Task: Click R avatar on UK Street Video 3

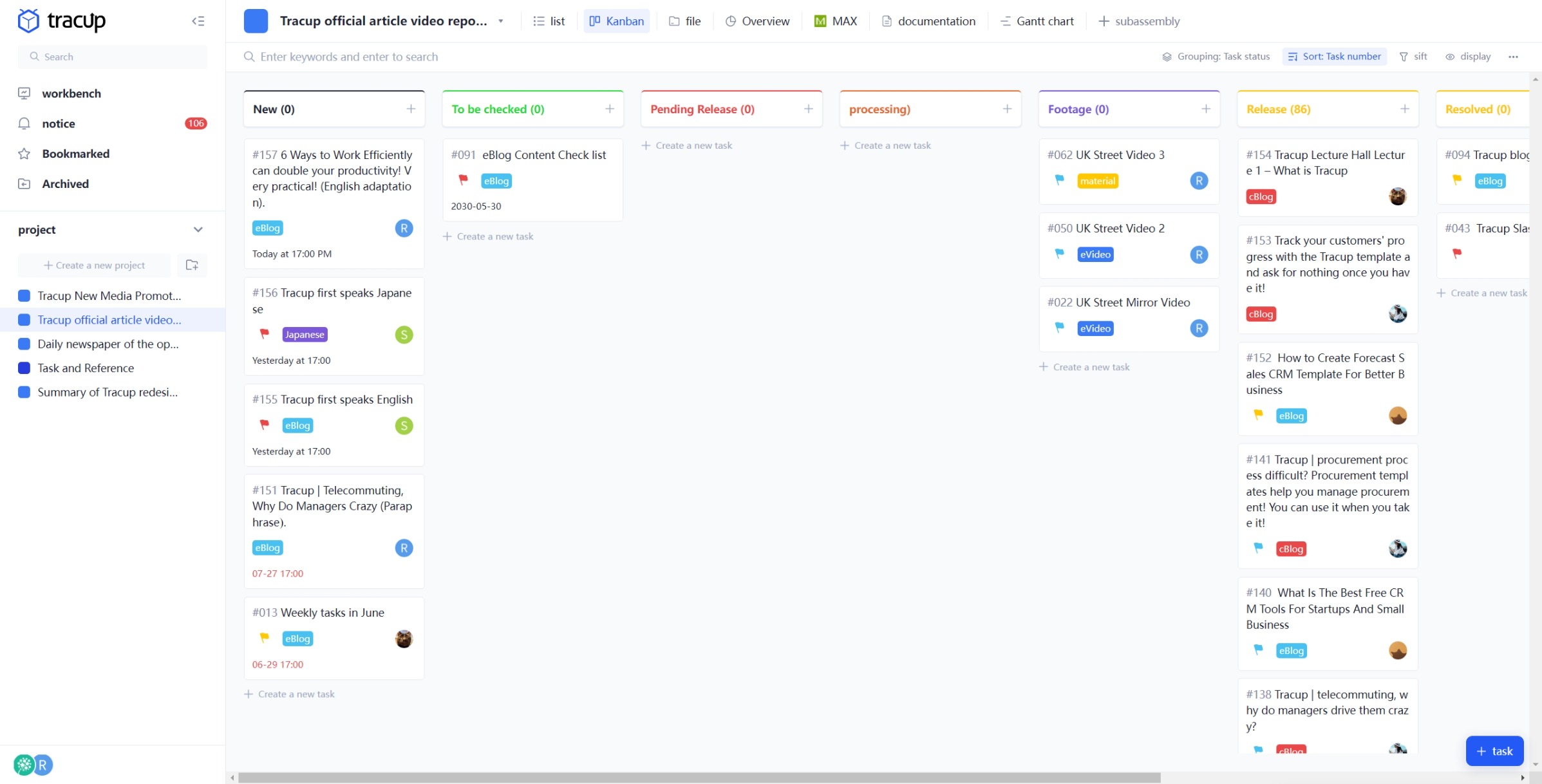Action: point(1198,181)
